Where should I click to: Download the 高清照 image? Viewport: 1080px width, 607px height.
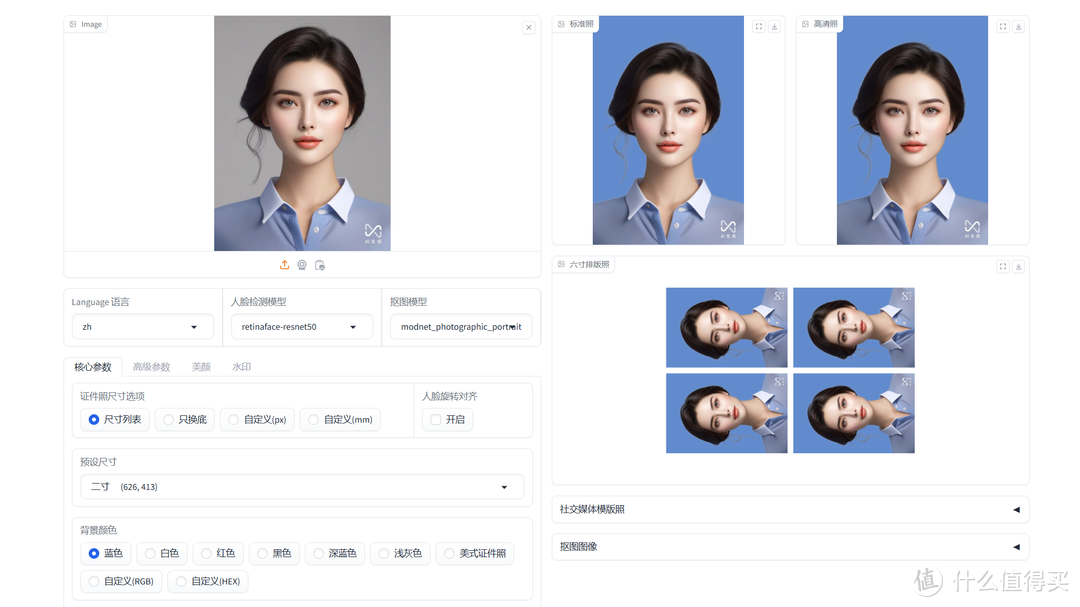(1018, 27)
